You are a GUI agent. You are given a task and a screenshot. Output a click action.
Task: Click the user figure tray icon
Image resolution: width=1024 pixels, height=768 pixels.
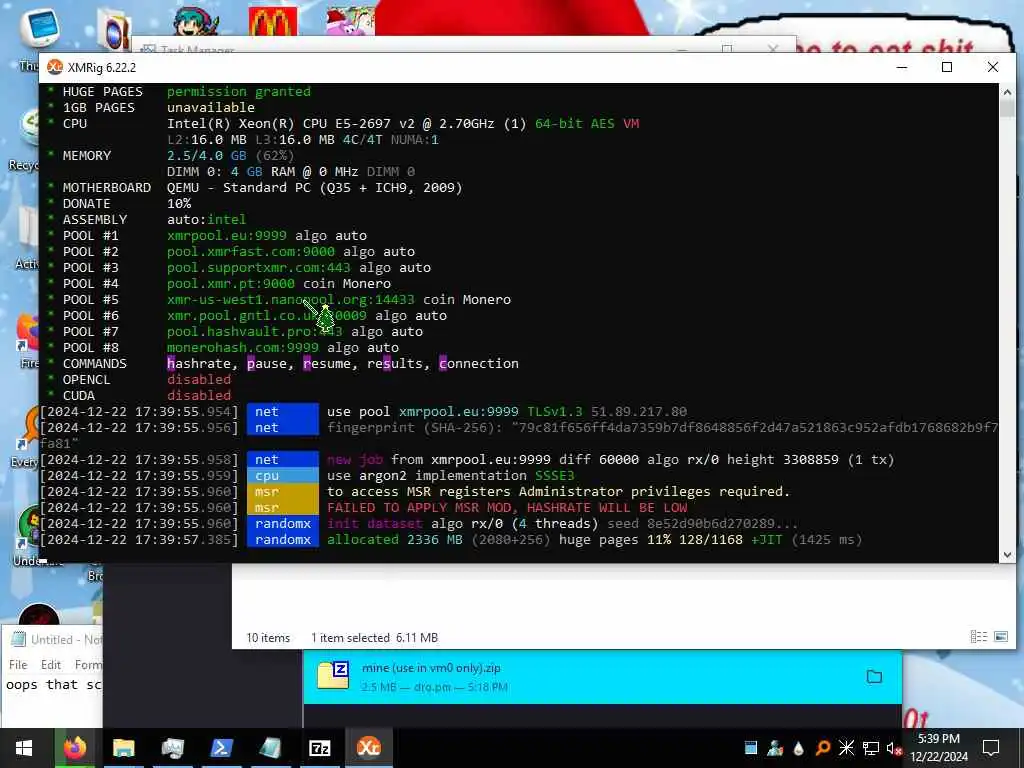coord(775,748)
